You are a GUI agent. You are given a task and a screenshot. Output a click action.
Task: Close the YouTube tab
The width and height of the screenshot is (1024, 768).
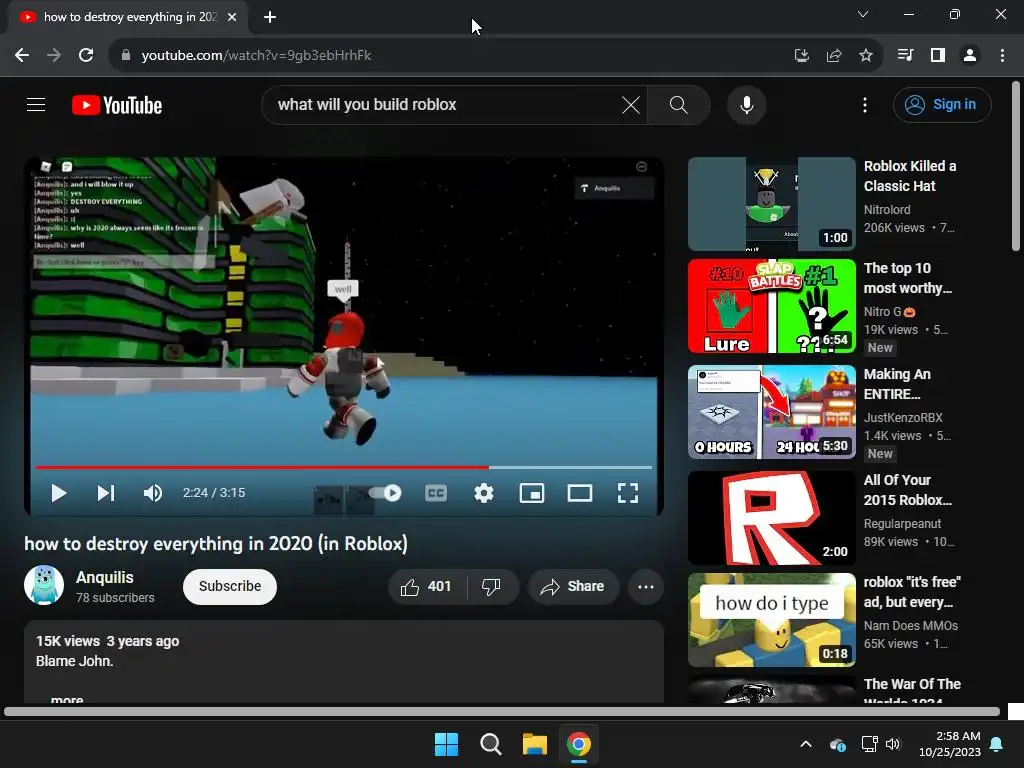232,17
